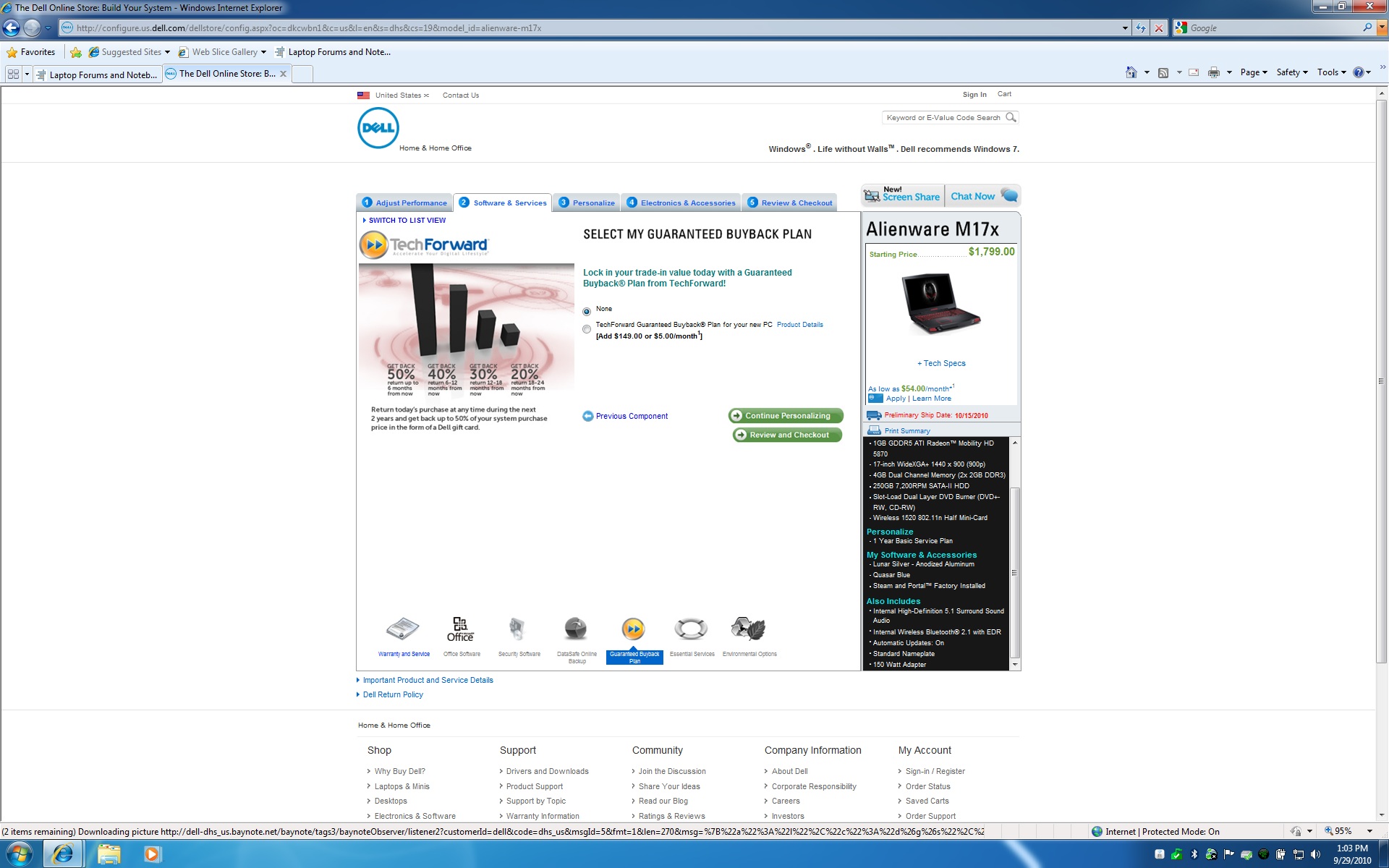The image size is (1389, 868).
Task: Open the Warranty and Service icon
Action: point(403,629)
